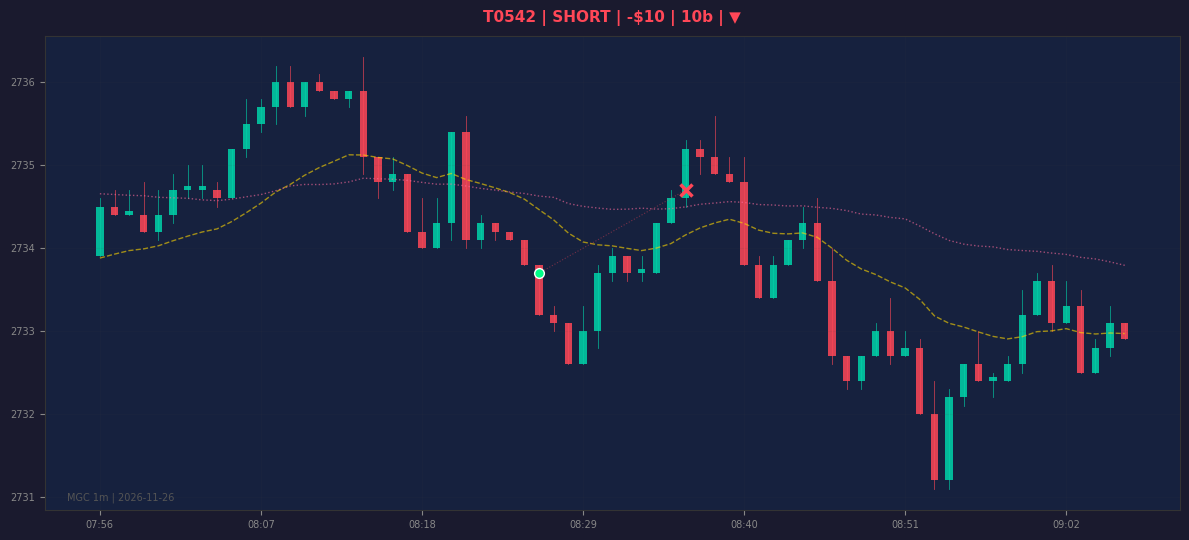Click the tall red candle at 08:40
The height and width of the screenshot is (540, 1189).
coord(744,223)
